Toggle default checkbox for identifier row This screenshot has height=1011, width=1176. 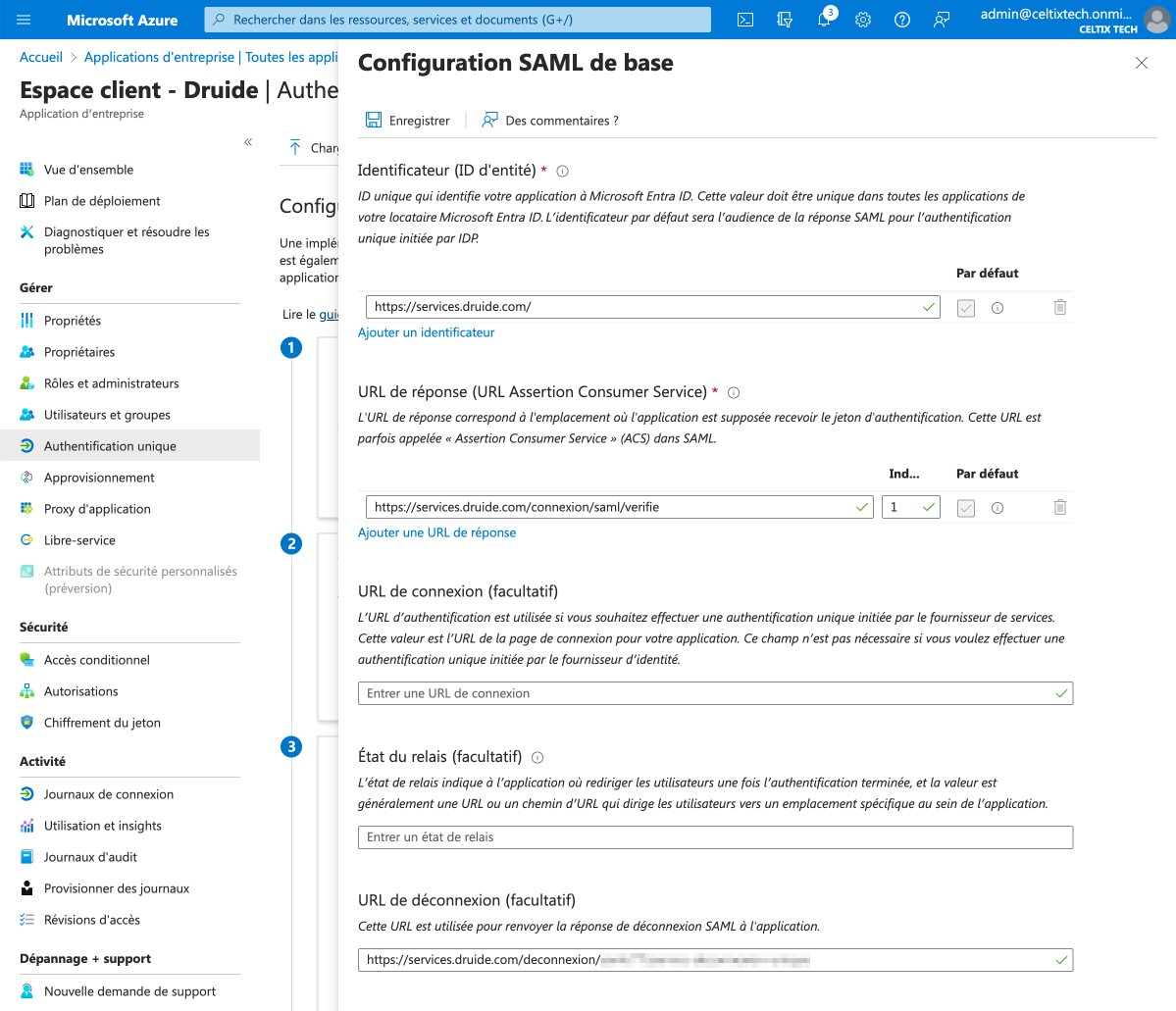(966, 308)
